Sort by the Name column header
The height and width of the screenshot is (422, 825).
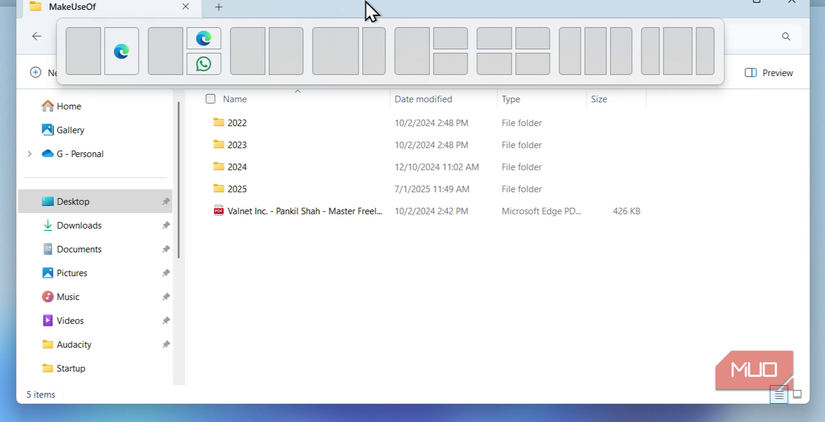tap(235, 99)
